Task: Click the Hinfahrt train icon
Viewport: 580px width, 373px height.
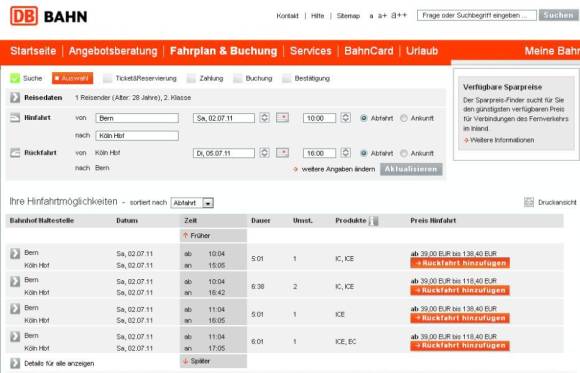Action: coord(15,118)
